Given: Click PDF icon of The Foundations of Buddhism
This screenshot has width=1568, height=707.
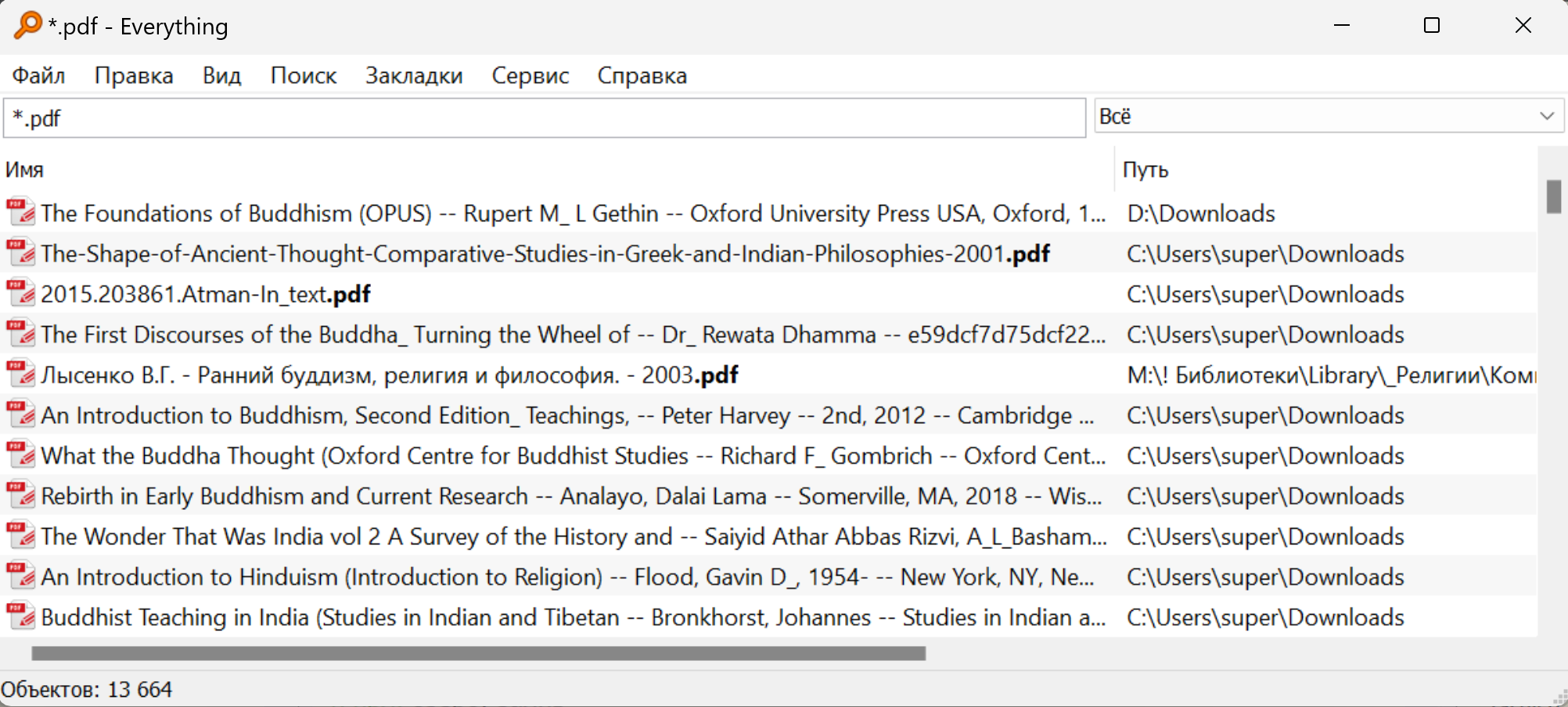Looking at the screenshot, I should click(21, 213).
